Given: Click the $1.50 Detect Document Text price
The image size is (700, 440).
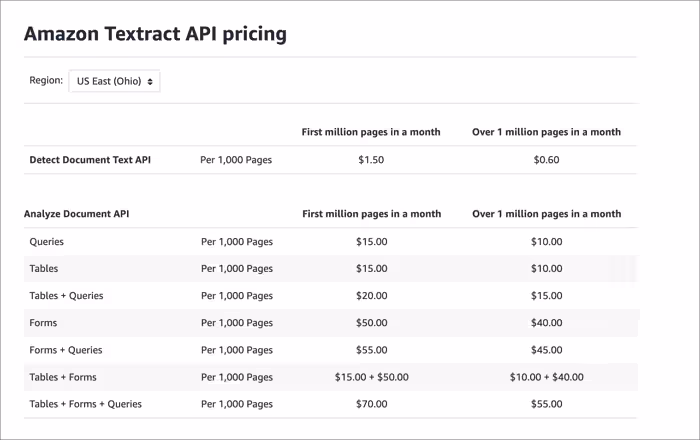Looking at the screenshot, I should (371, 160).
